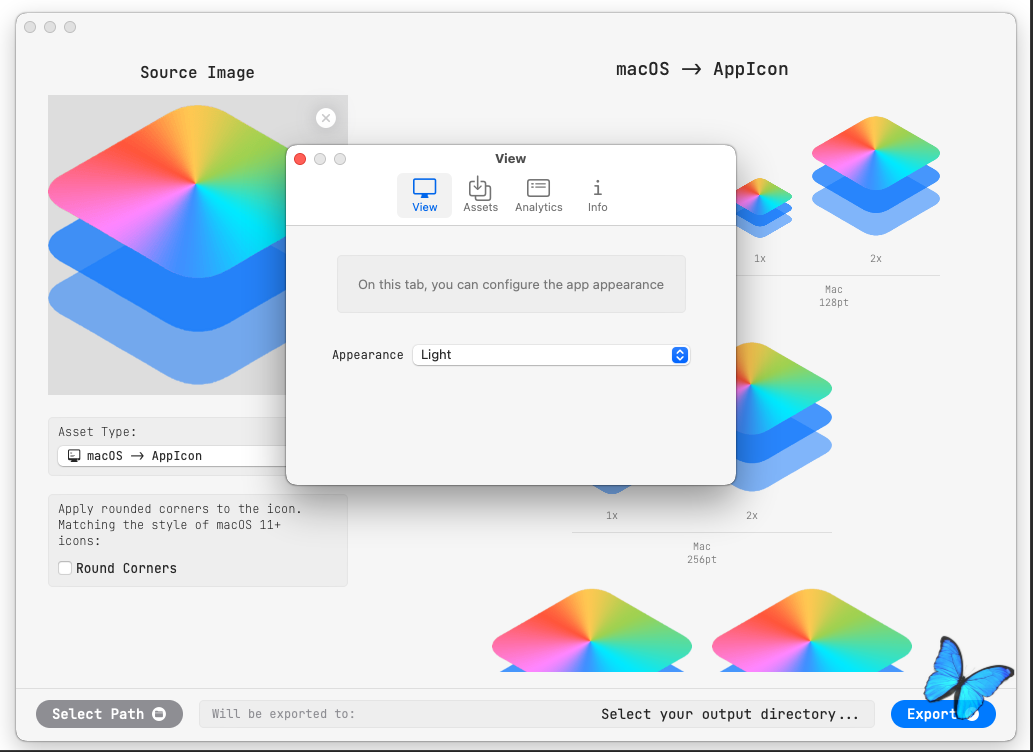Enable the Round Corners checkbox
This screenshot has height=752, width=1033.
(65, 568)
